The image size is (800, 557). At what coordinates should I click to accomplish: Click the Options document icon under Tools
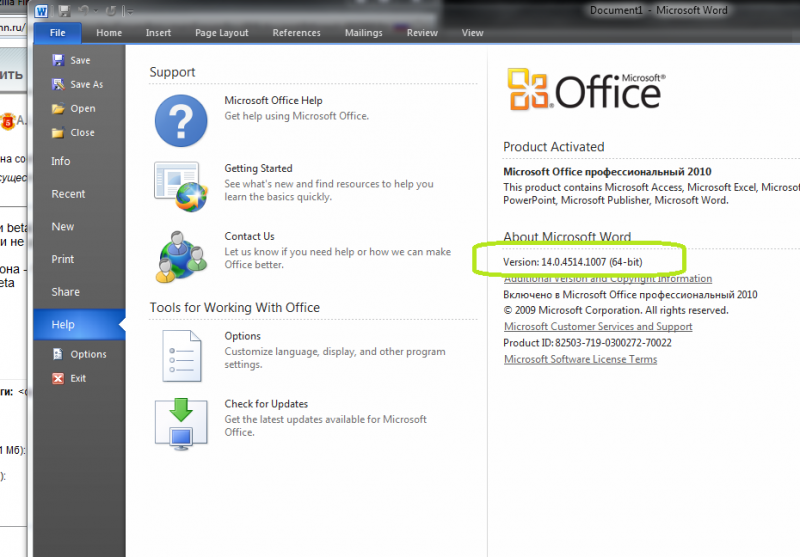pyautogui.click(x=182, y=356)
